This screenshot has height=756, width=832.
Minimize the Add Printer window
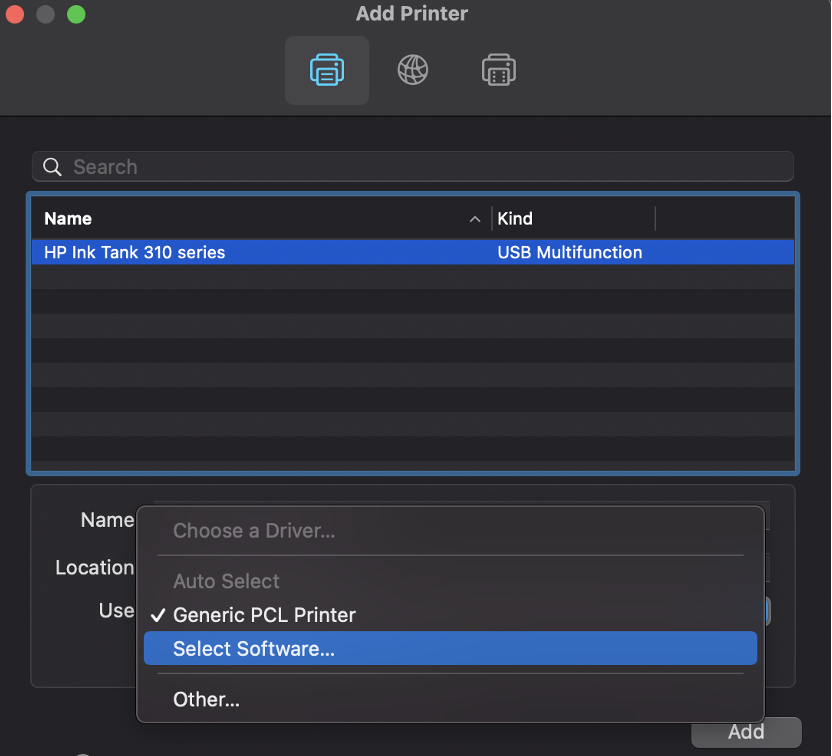point(45,15)
